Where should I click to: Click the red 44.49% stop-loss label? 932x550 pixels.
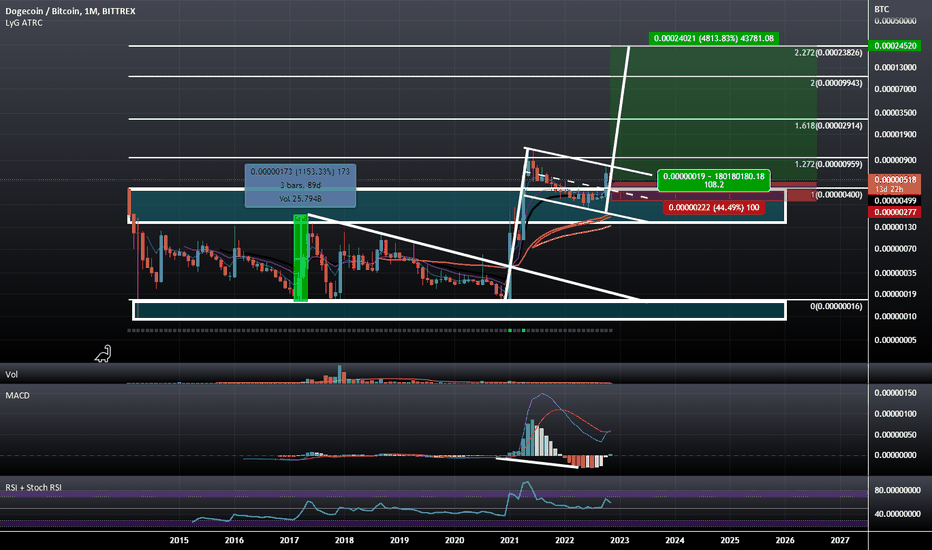click(713, 208)
